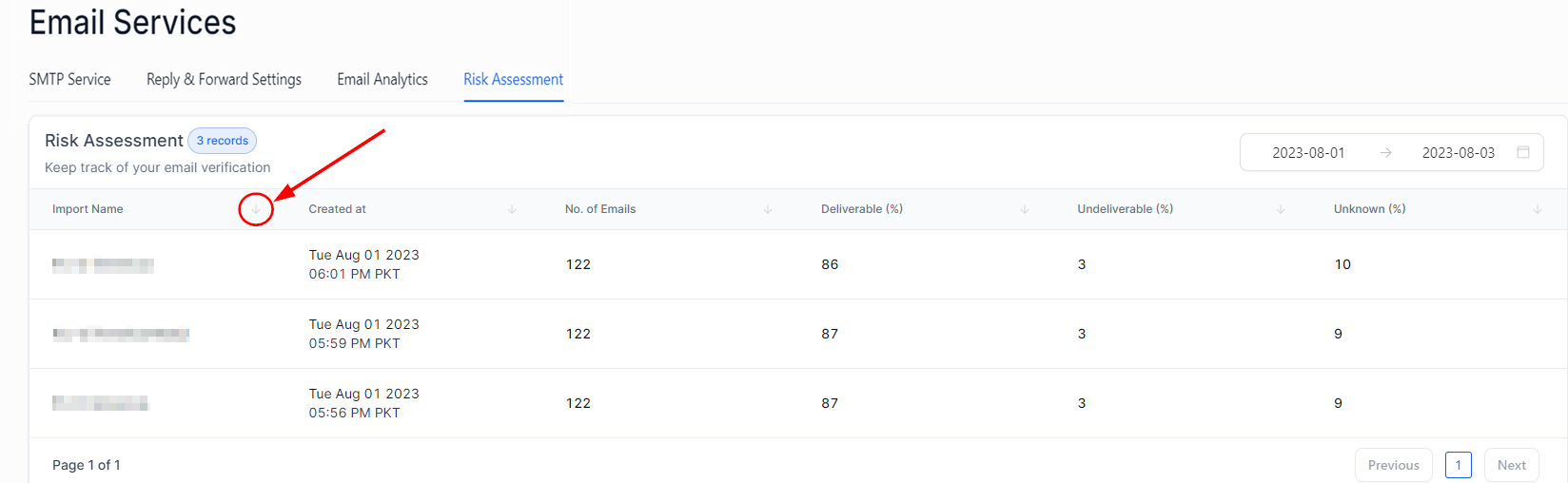The width and height of the screenshot is (1568, 483).
Task: Go to the Email Analytics tab
Action: point(382,80)
